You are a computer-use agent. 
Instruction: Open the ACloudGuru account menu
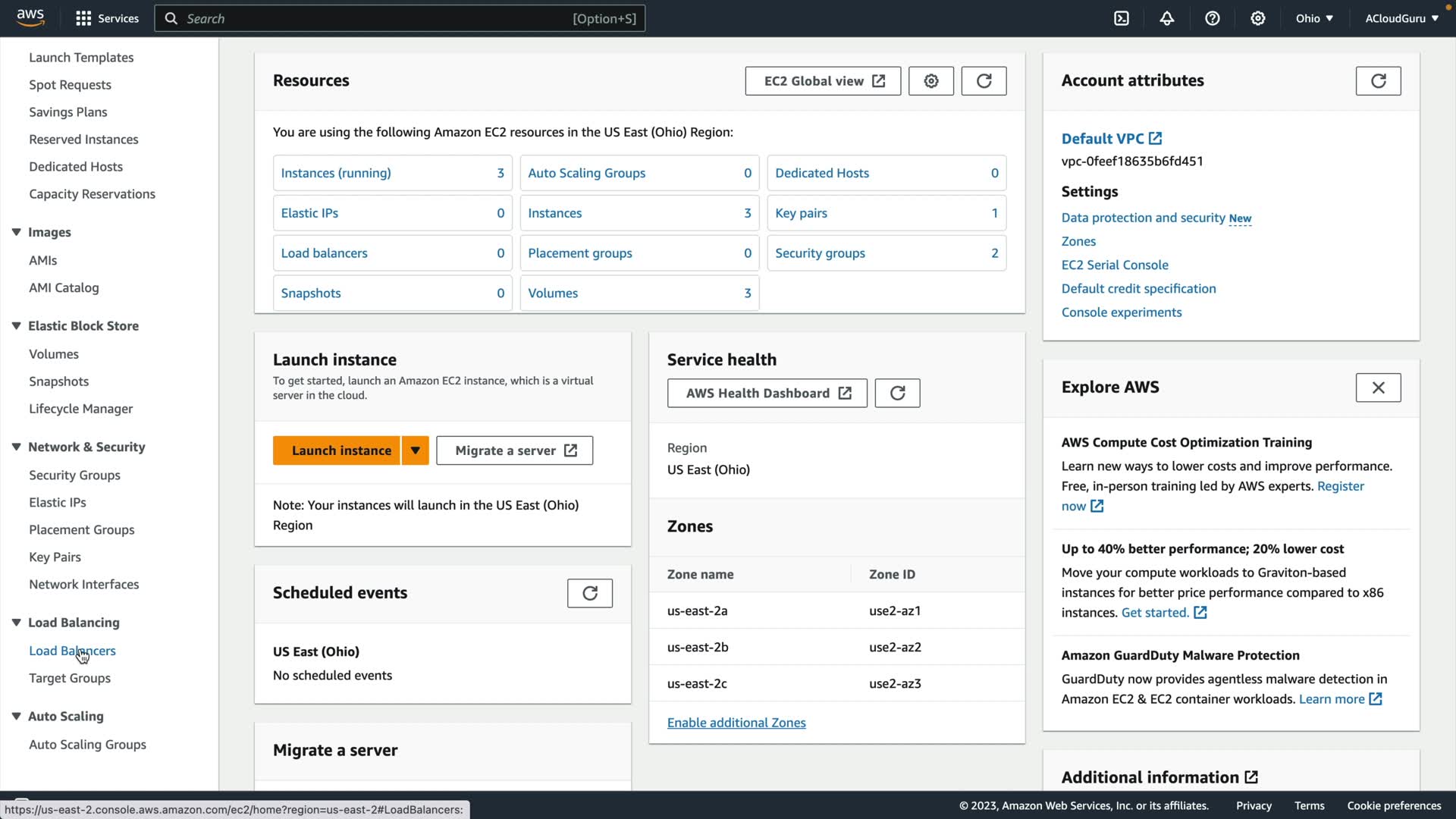tap(1401, 18)
